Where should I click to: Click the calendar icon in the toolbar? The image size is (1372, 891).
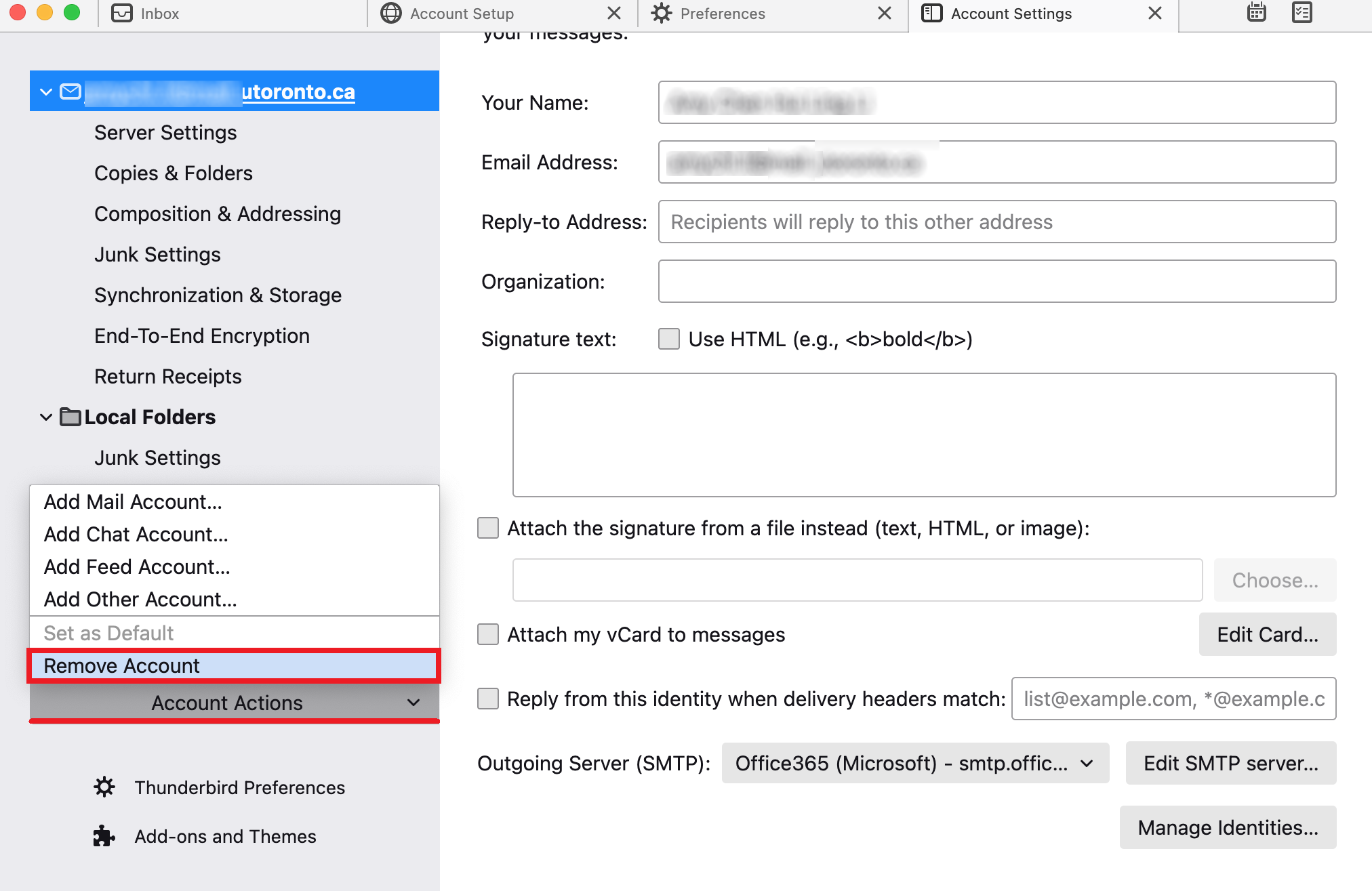1257,14
